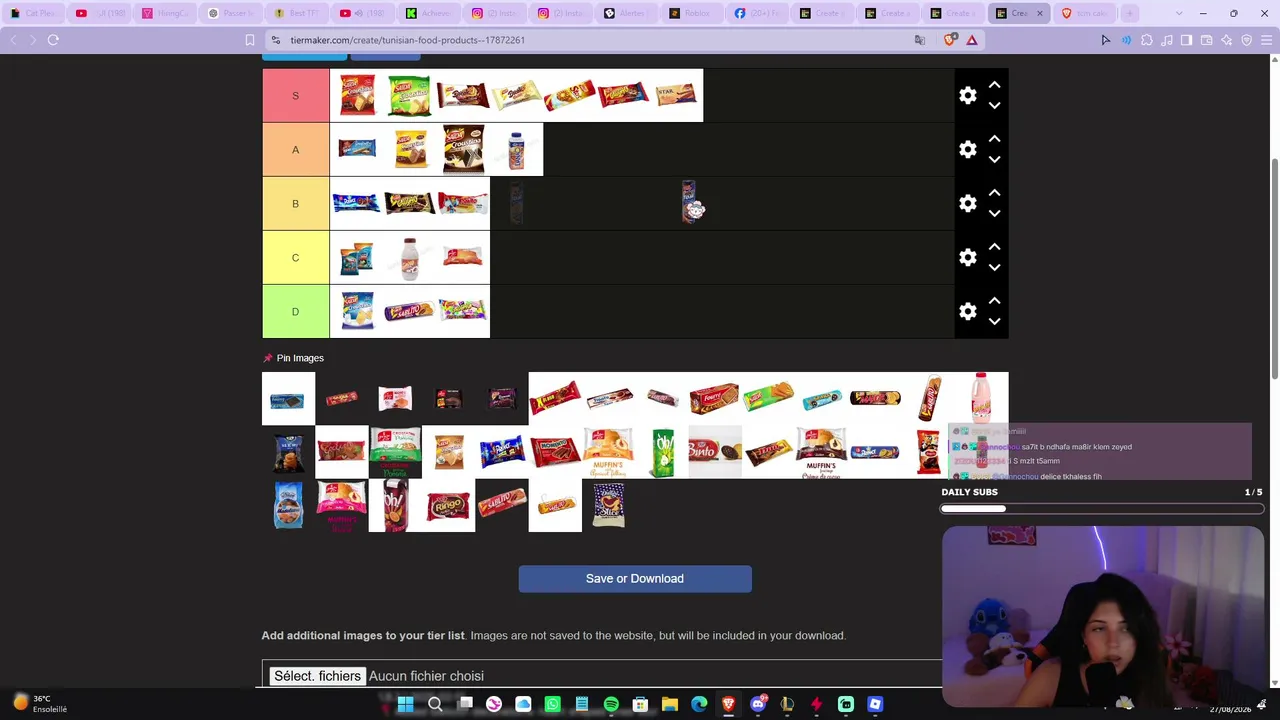Click the orange A tier label

[x=295, y=149]
